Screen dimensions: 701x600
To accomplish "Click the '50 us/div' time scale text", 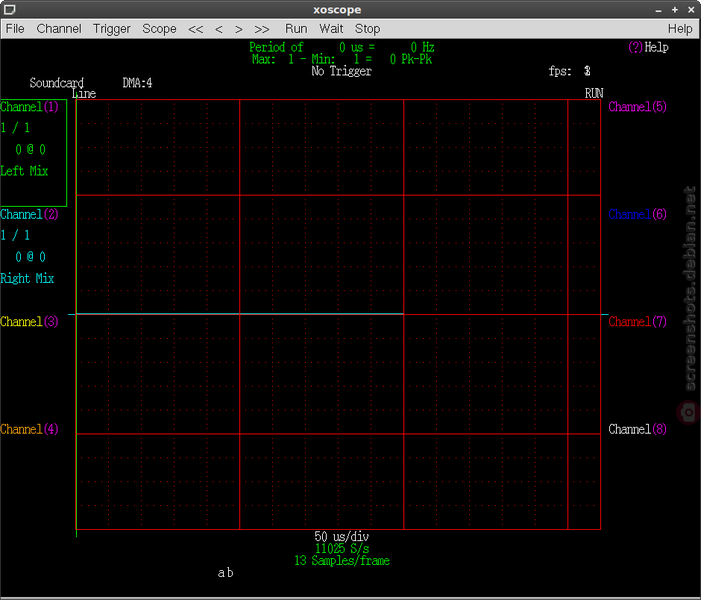I will click(342, 537).
